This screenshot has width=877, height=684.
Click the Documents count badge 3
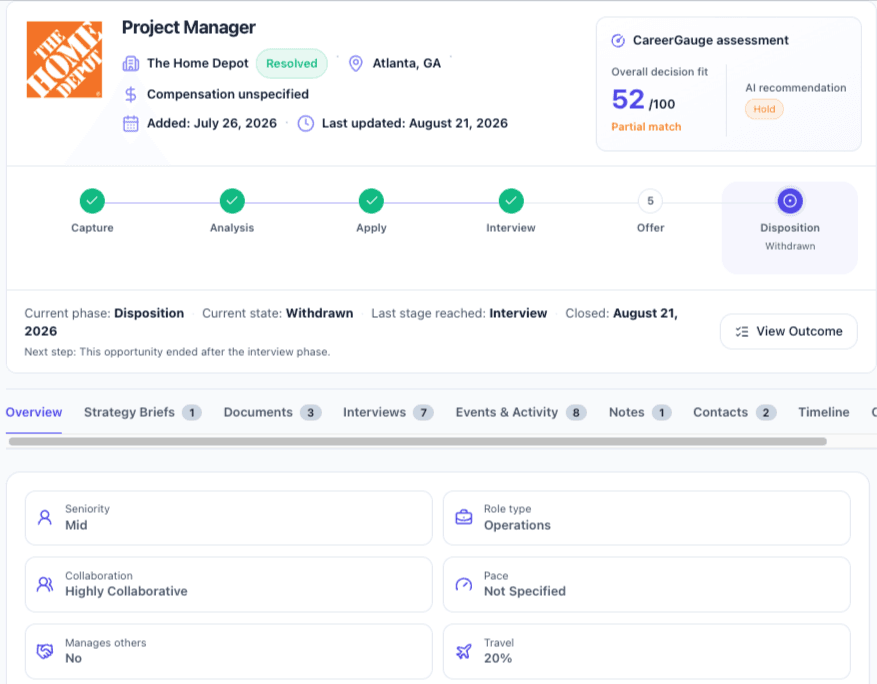tap(310, 413)
